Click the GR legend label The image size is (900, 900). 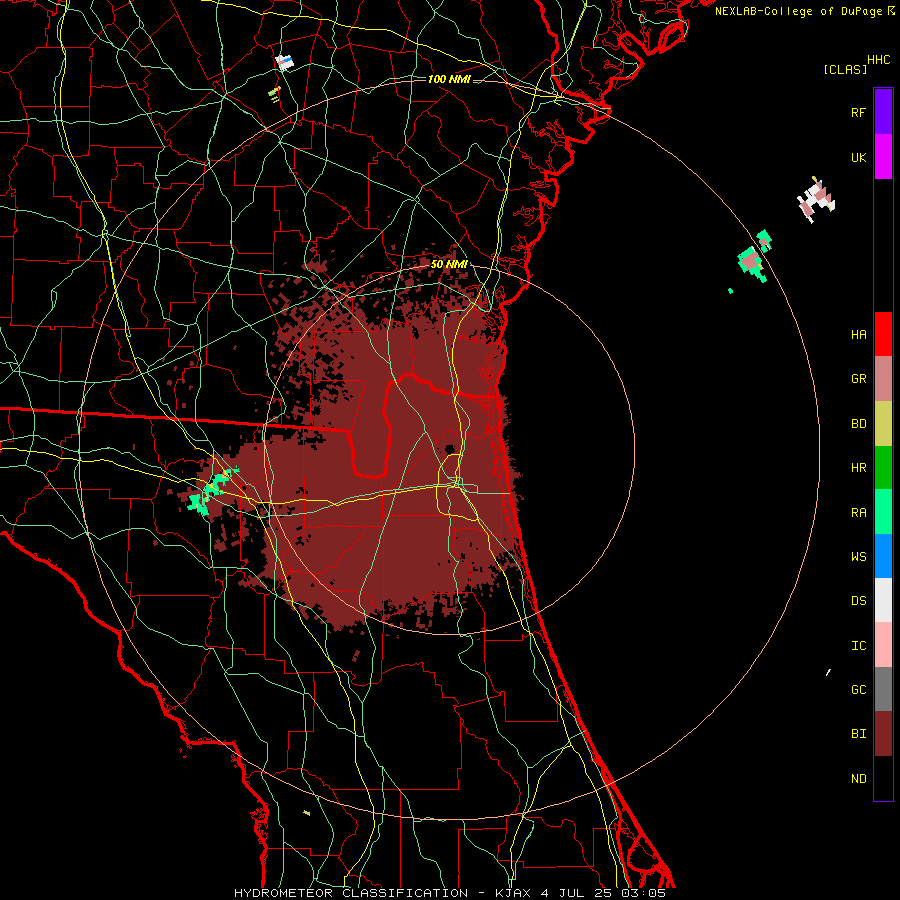[x=858, y=379]
